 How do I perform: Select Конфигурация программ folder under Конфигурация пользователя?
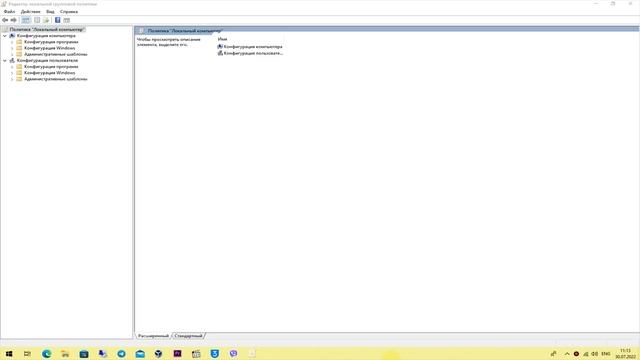pos(51,67)
